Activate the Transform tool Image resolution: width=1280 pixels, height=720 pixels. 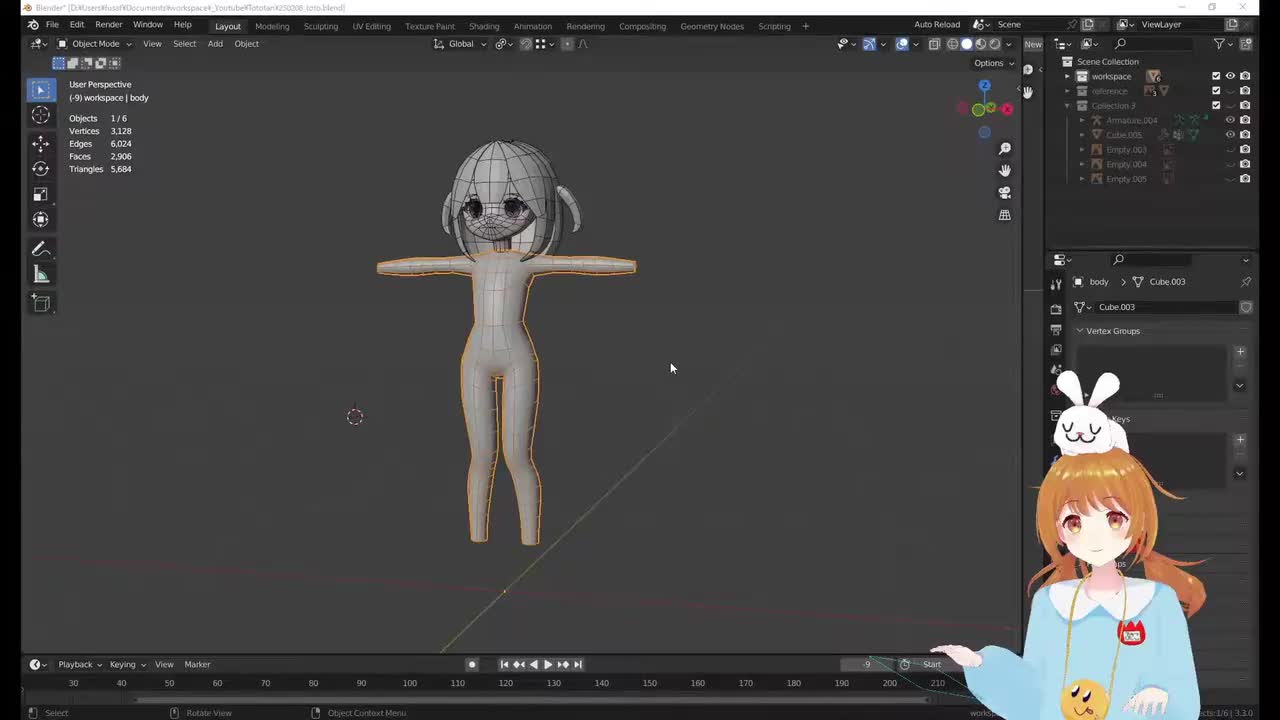click(x=40, y=219)
